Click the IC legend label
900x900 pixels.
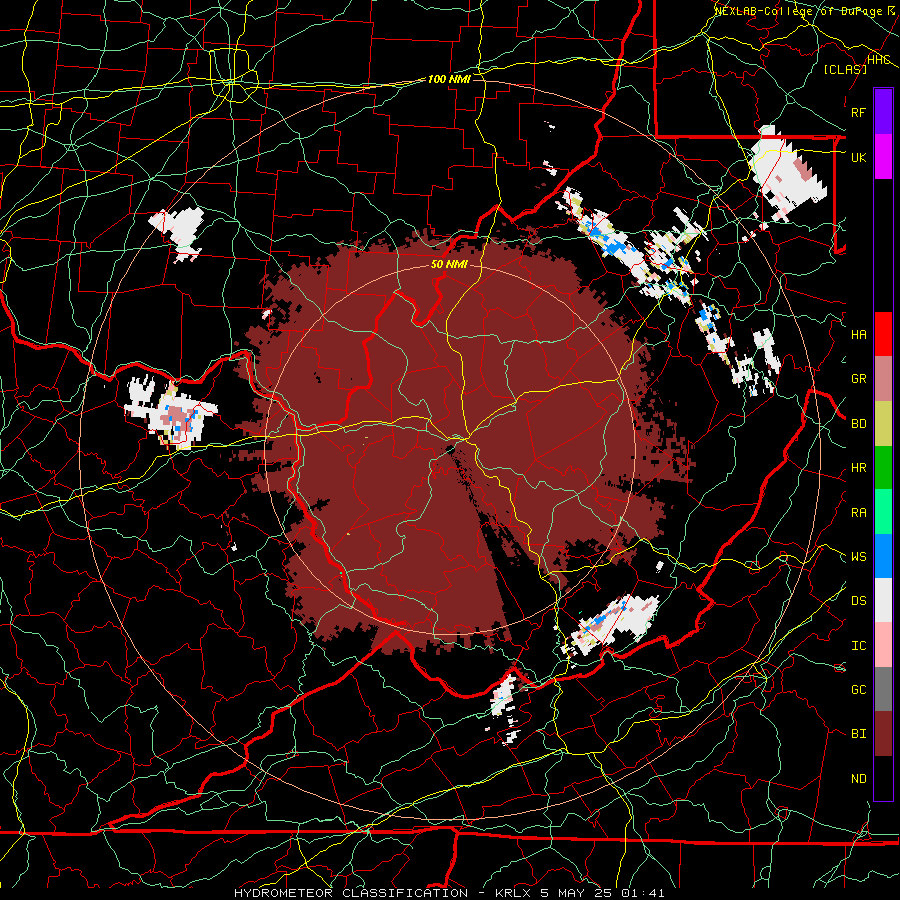point(858,646)
